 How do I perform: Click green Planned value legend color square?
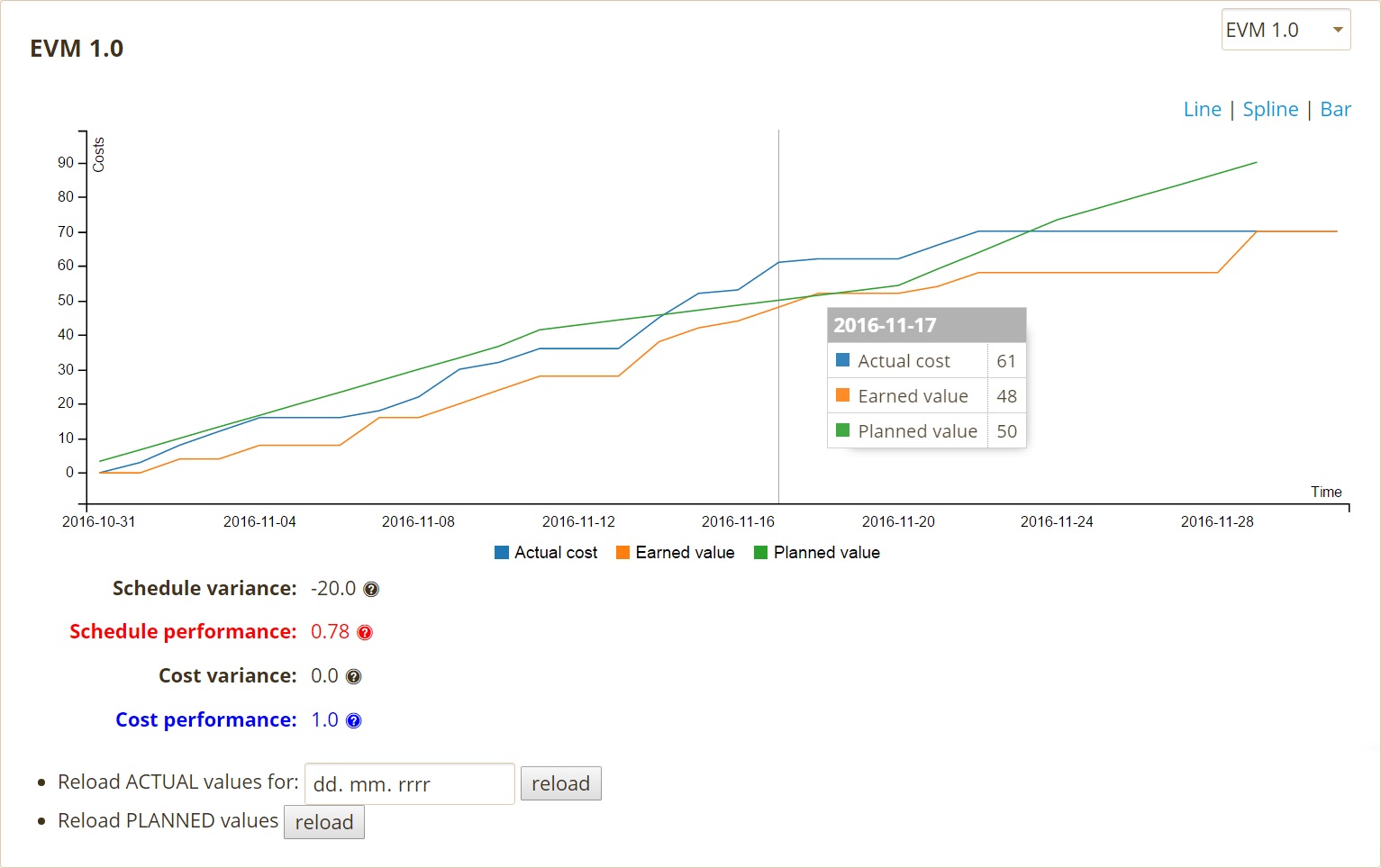(760, 553)
